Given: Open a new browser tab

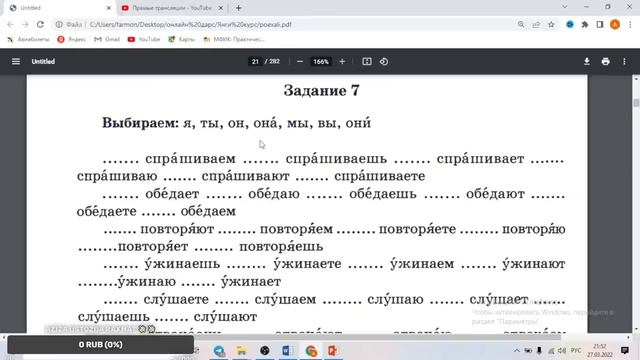Looking at the screenshot, I should pyautogui.click(x=239, y=8).
